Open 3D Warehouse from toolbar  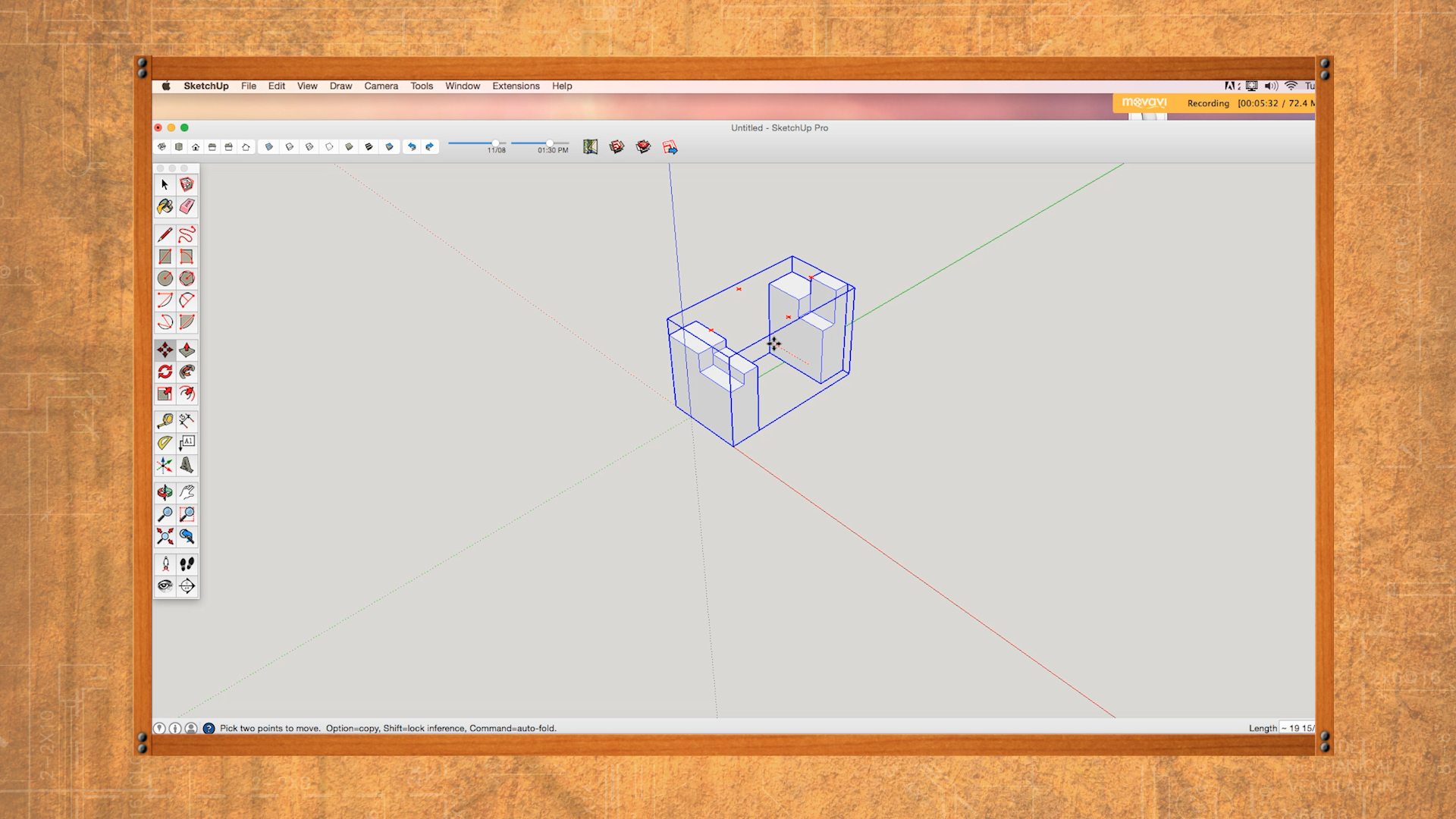click(617, 147)
